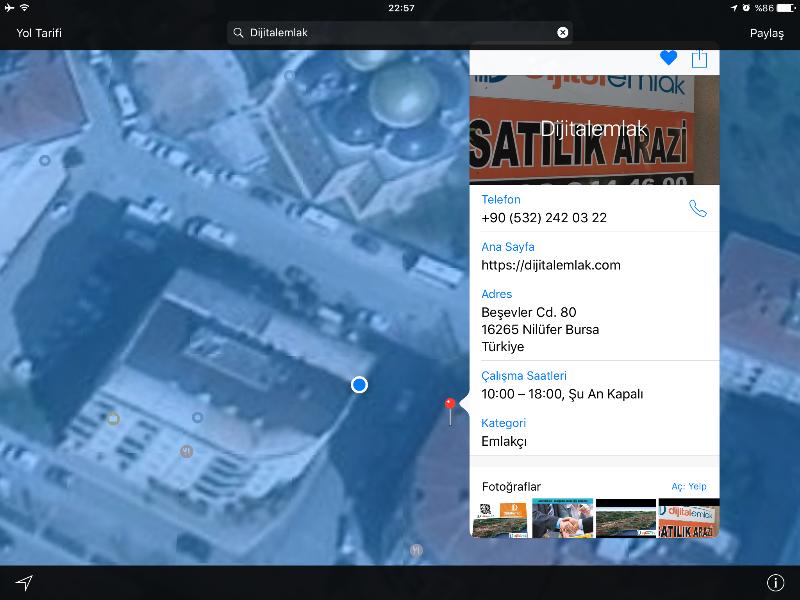Tap the current location arrow icon
Screen dimensions: 800x600
(x=24, y=583)
